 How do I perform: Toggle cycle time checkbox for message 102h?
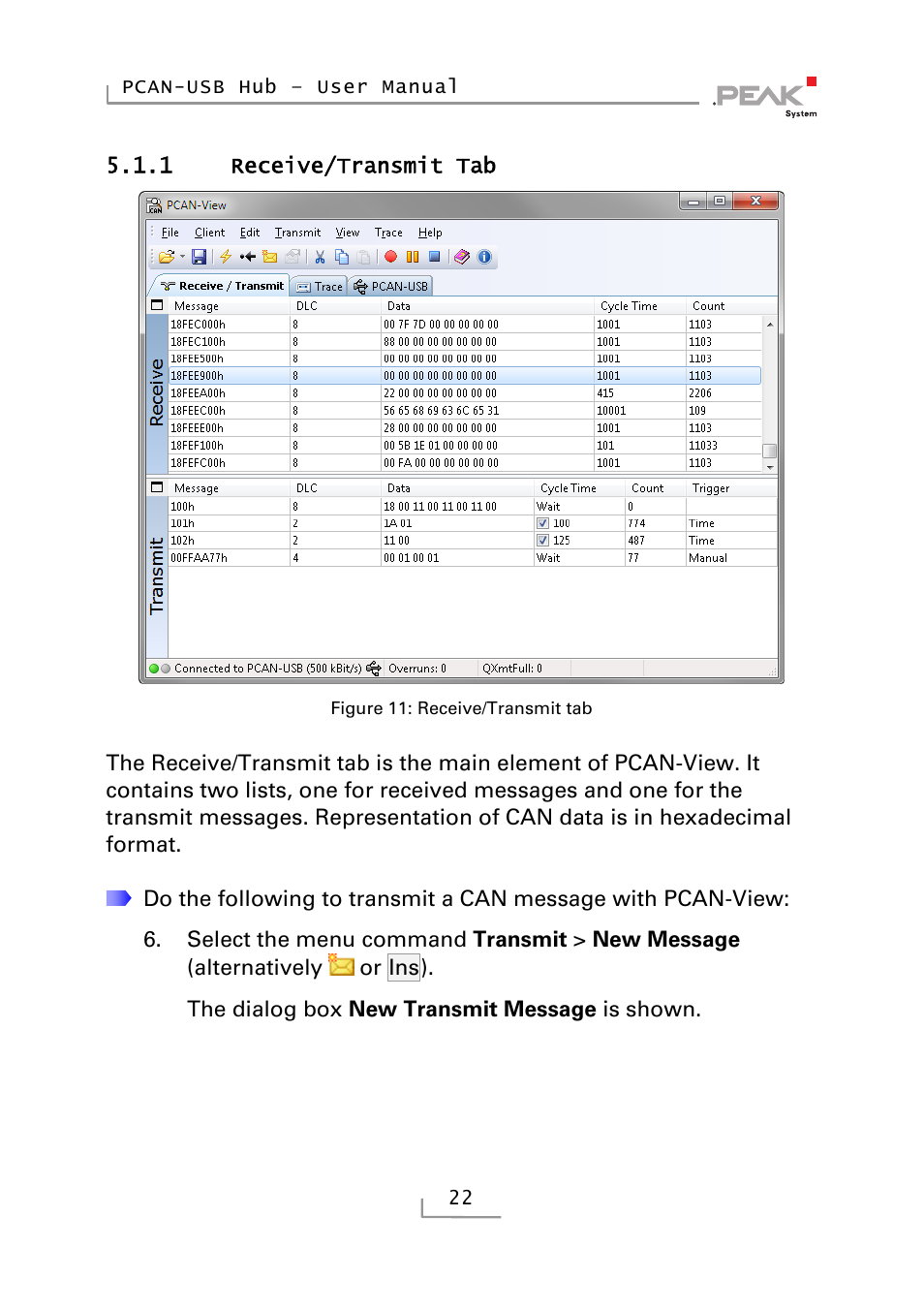(543, 541)
